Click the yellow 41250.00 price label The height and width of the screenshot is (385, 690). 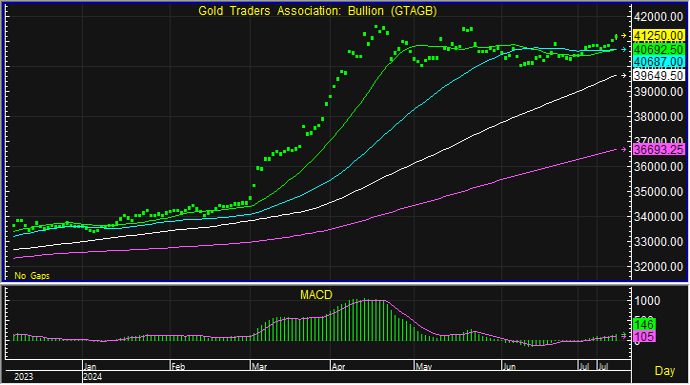coord(658,36)
